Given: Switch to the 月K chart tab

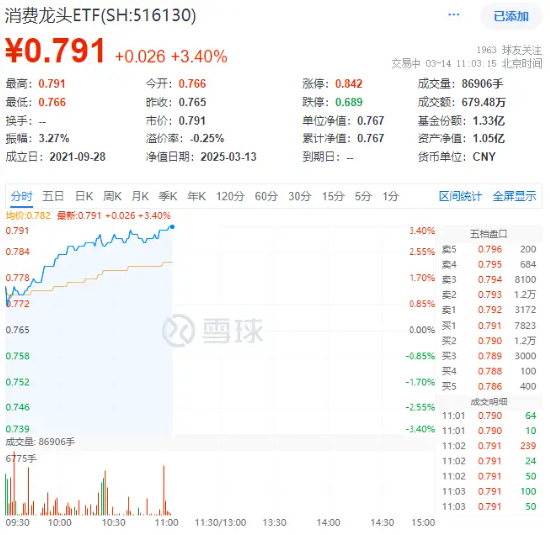Looking at the screenshot, I should tap(140, 196).
